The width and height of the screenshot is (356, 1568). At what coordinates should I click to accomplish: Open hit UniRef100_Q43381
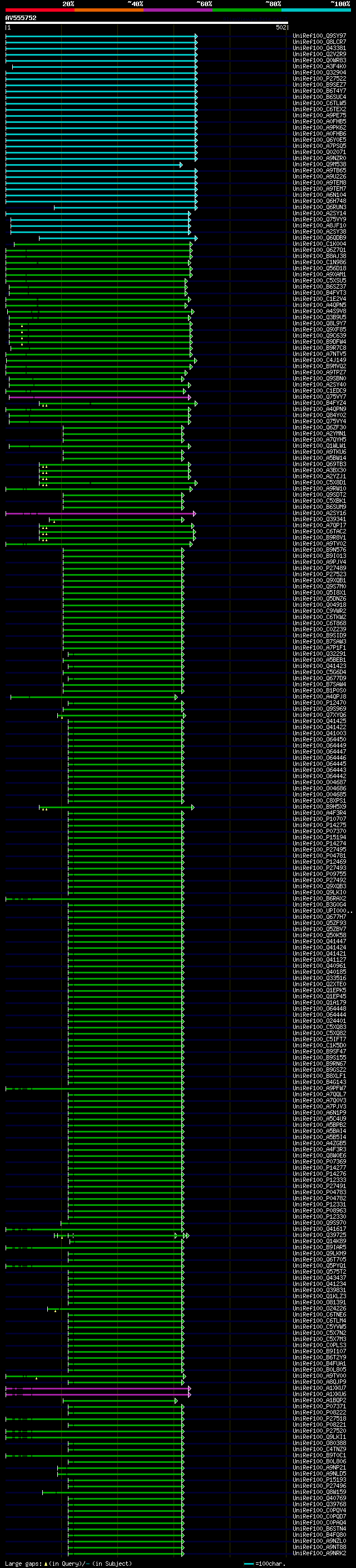point(319,48)
